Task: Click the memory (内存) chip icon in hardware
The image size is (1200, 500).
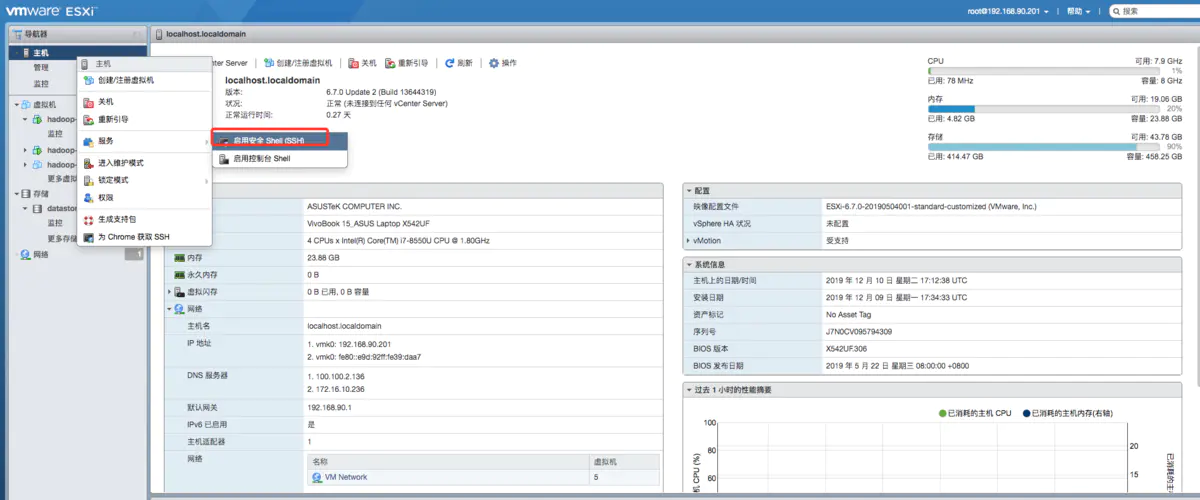Action: pyautogui.click(x=179, y=258)
